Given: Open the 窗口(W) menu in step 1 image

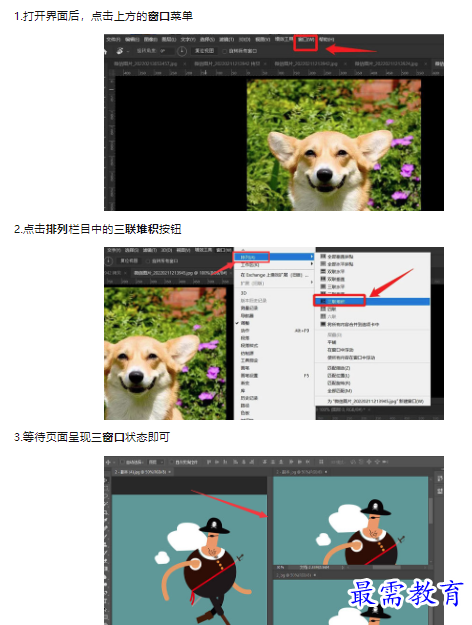Looking at the screenshot, I should pyautogui.click(x=306, y=39).
